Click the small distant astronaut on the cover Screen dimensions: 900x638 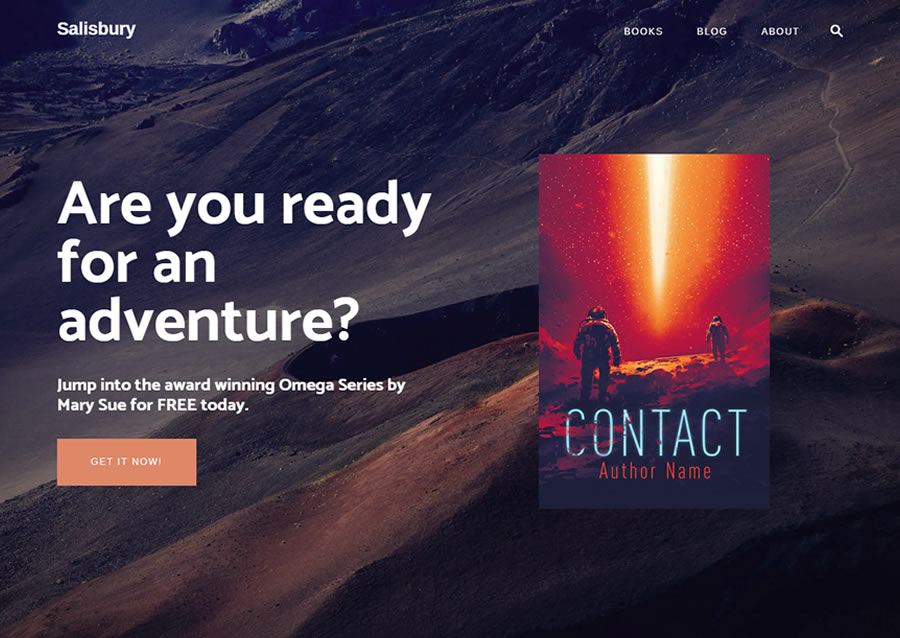coord(717,337)
